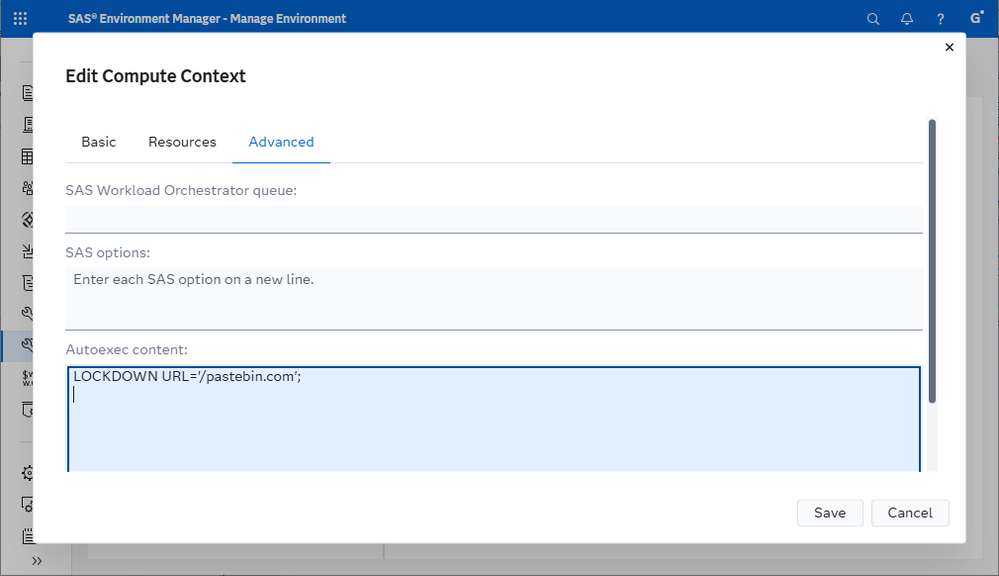Expand the sidebar with double chevron
Screen dimensions: 999x576
36,561
